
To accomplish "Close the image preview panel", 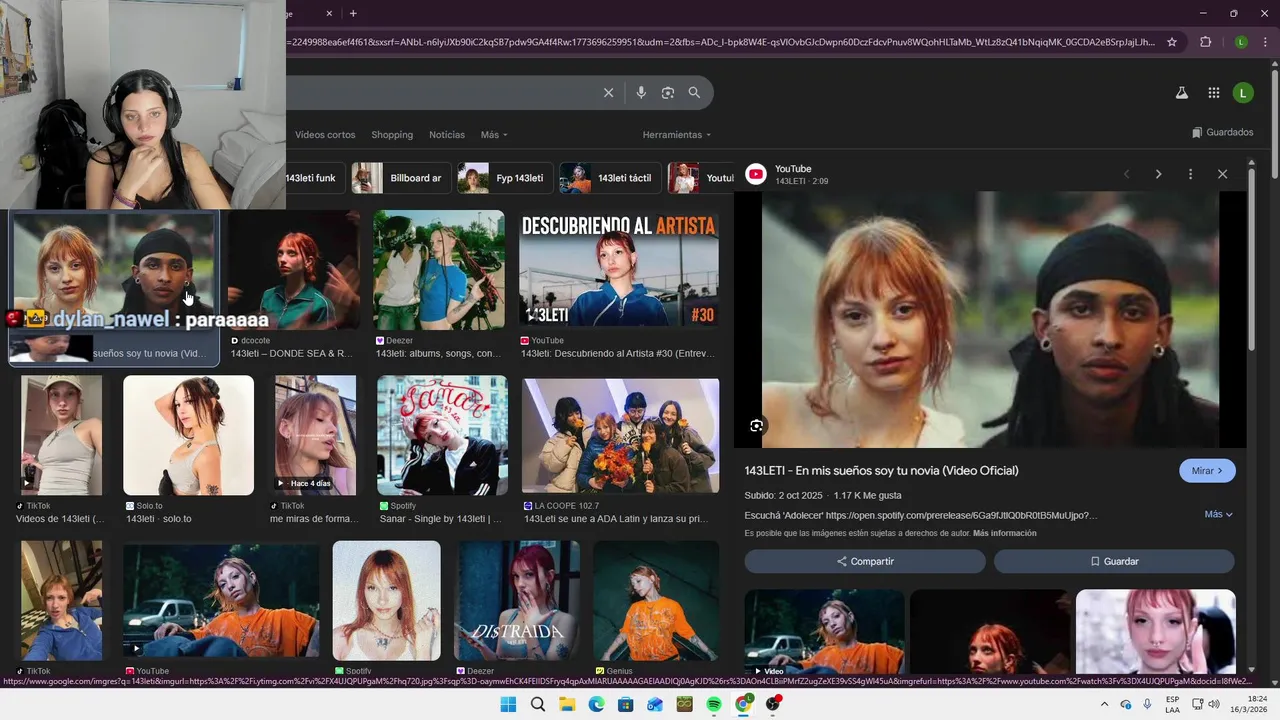I will click(x=1222, y=174).
